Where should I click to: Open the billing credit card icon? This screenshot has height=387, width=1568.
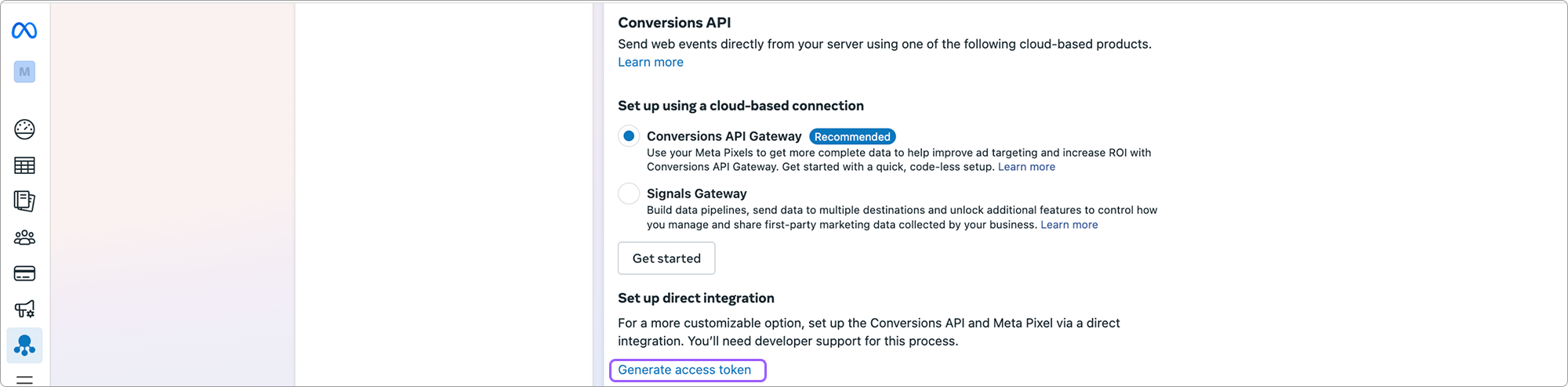[24, 273]
